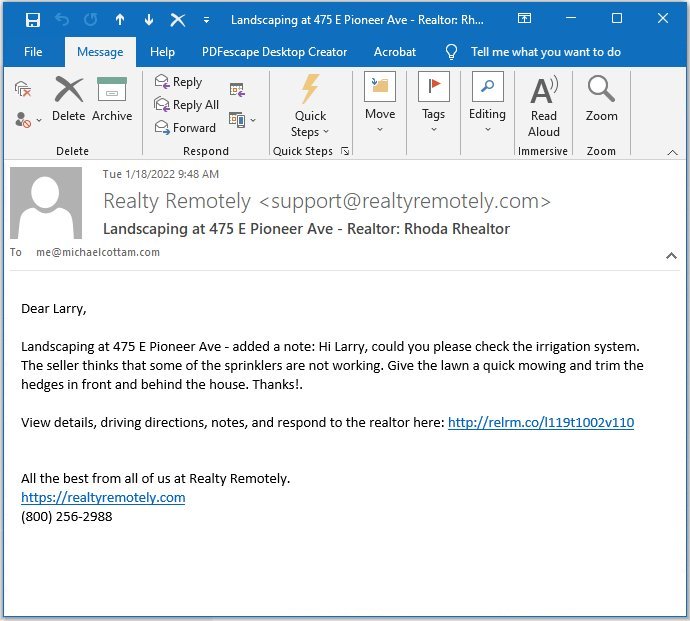
Task: Open Quick Steps gallery
Action: point(310,106)
